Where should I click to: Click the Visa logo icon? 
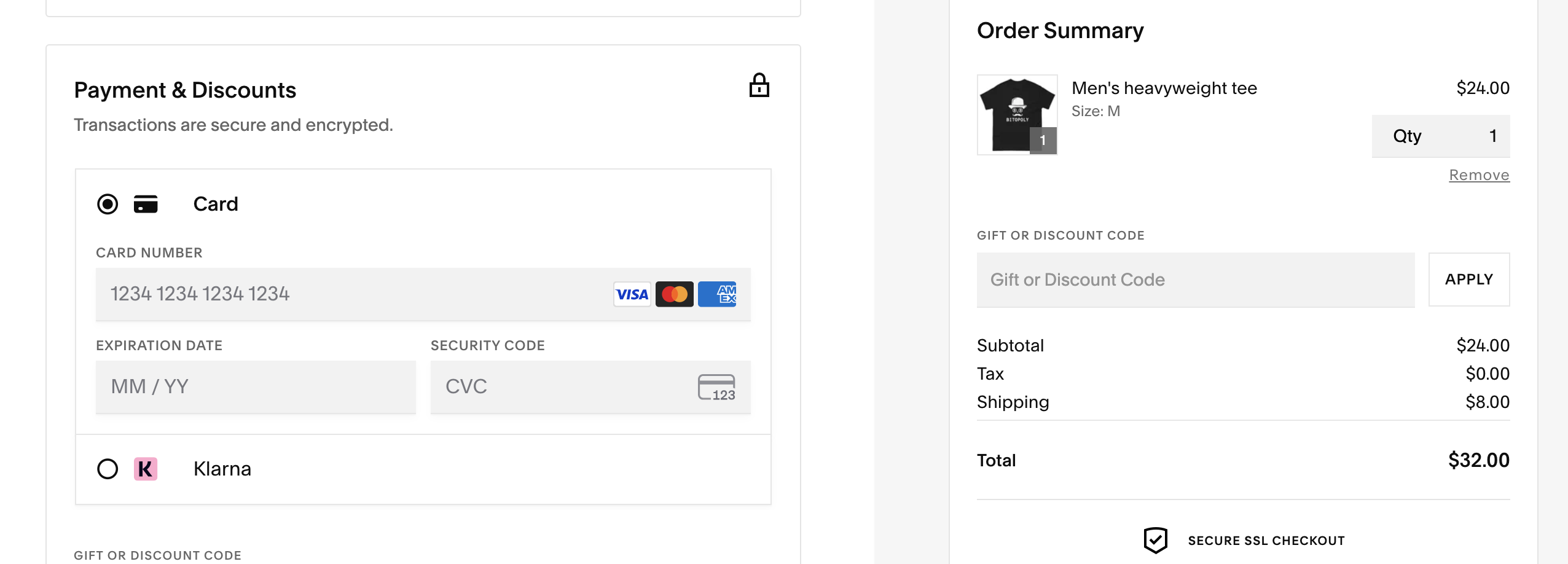[x=632, y=294]
